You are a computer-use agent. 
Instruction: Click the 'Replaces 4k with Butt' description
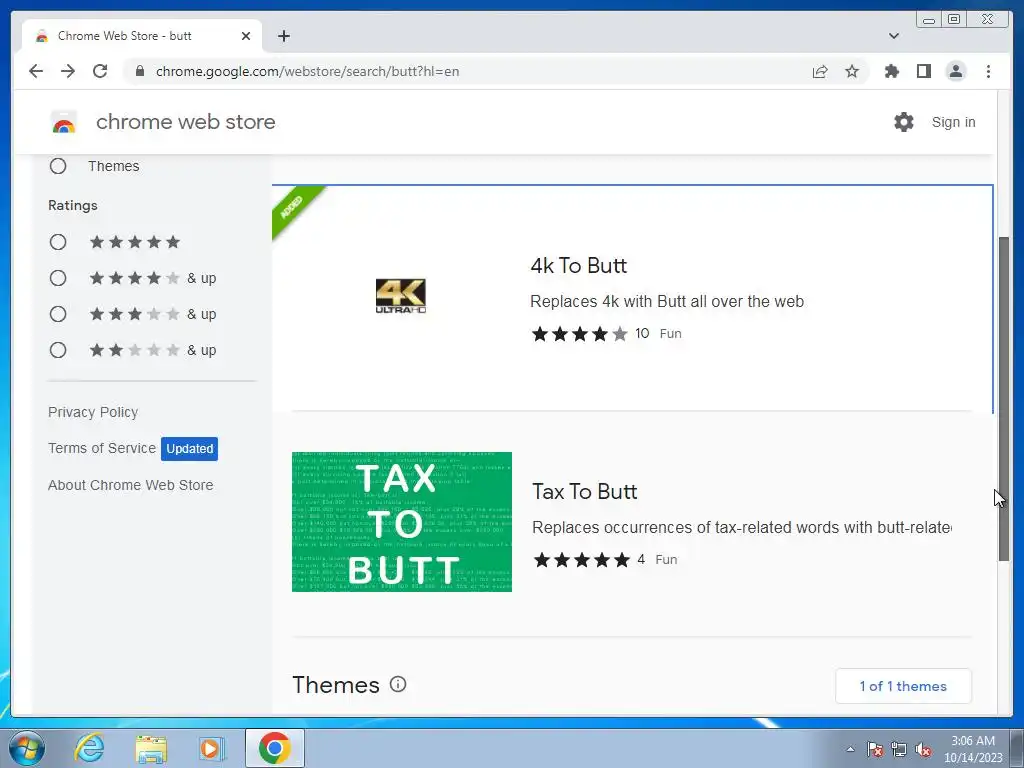(x=667, y=302)
